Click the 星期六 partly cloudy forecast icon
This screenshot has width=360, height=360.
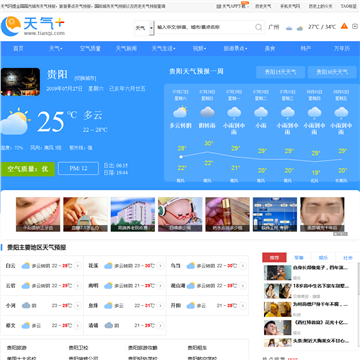180,112
